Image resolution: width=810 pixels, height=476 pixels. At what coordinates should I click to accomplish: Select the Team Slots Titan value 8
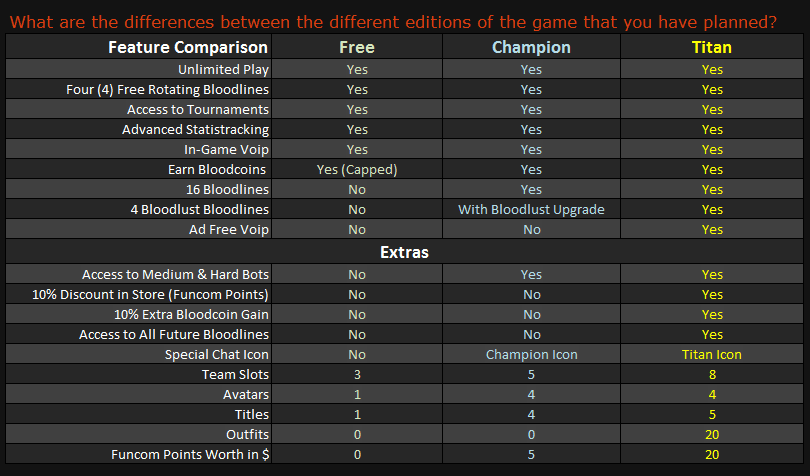(x=712, y=375)
